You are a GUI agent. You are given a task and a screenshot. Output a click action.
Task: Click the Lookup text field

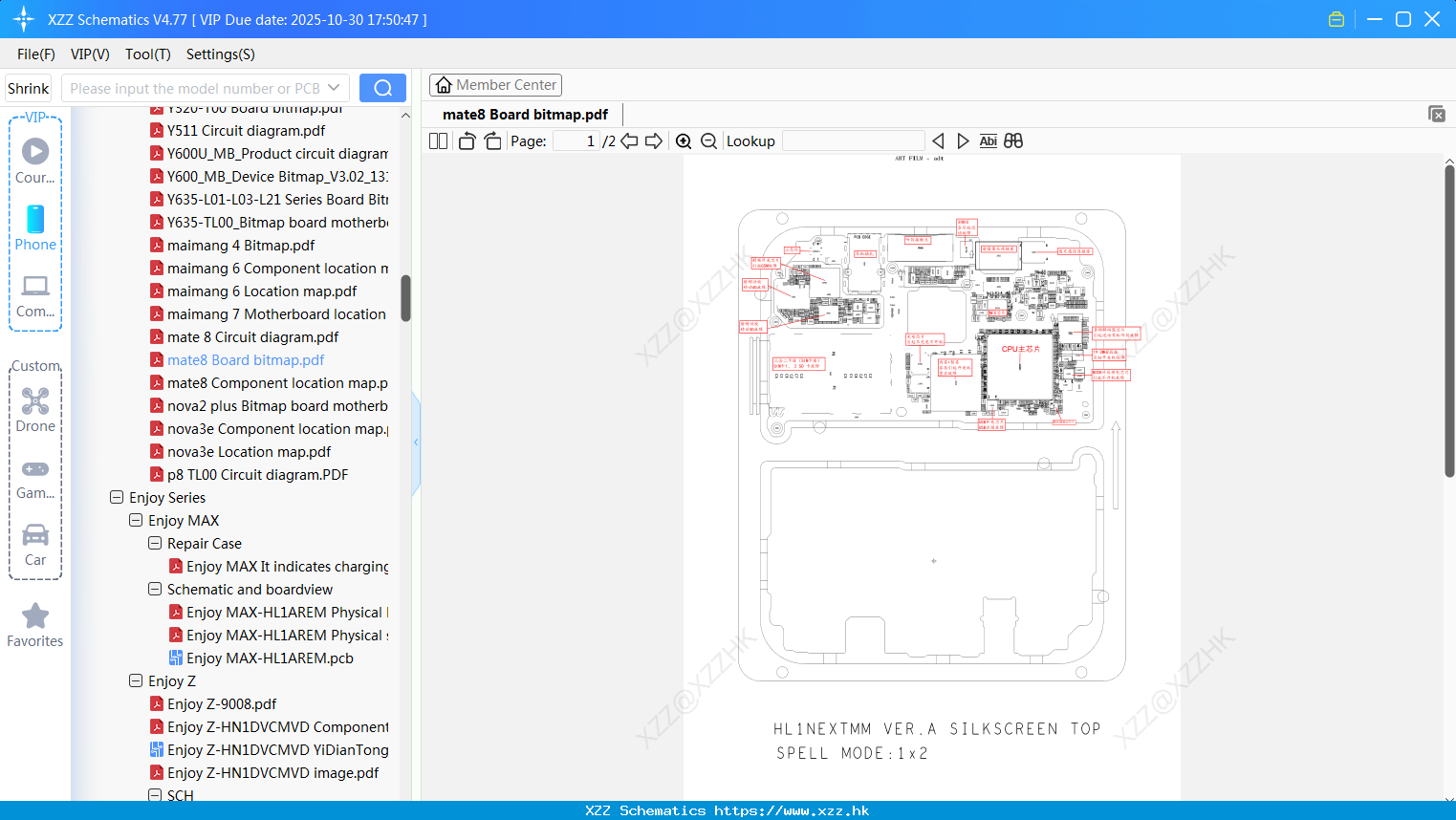[x=853, y=140]
